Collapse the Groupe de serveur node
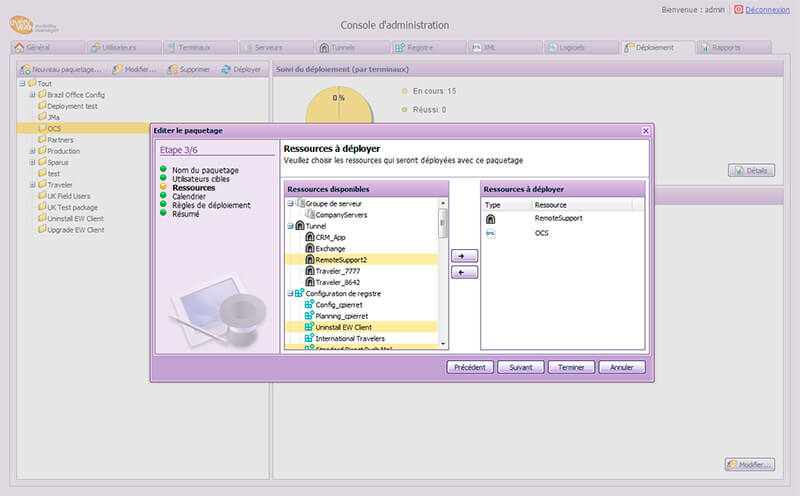800x496 pixels. pyautogui.click(x=290, y=203)
